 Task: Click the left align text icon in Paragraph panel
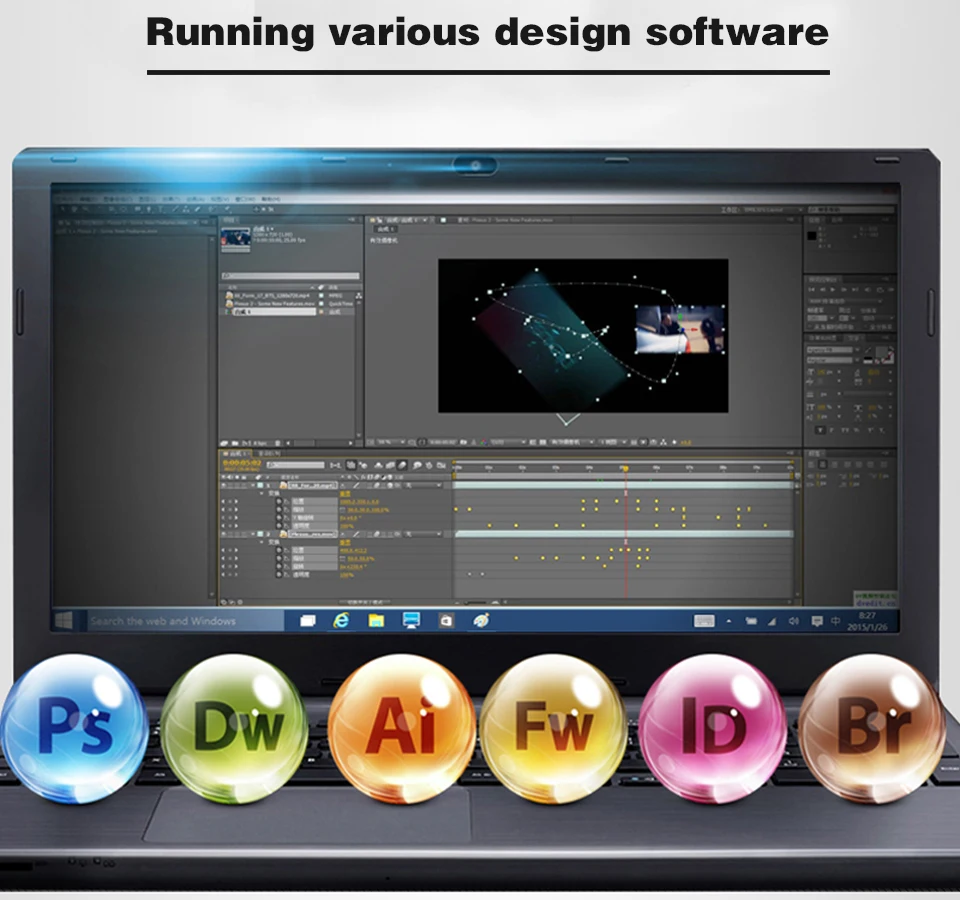coord(811,464)
